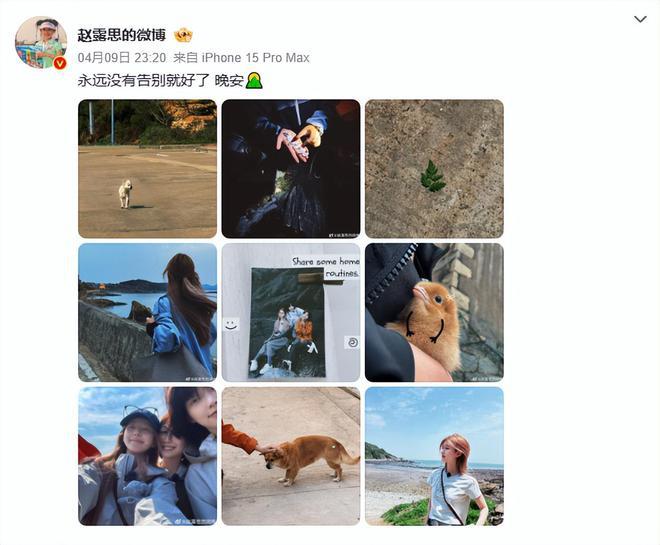The width and height of the screenshot is (660, 545).
Task: Open the Share some home routines photo
Action: point(291,312)
